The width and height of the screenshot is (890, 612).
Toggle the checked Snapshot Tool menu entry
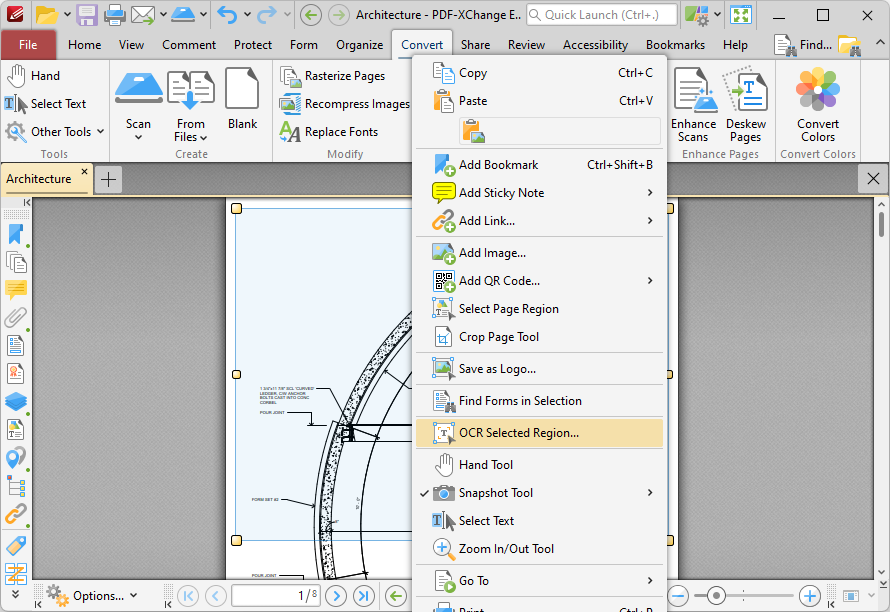click(539, 493)
